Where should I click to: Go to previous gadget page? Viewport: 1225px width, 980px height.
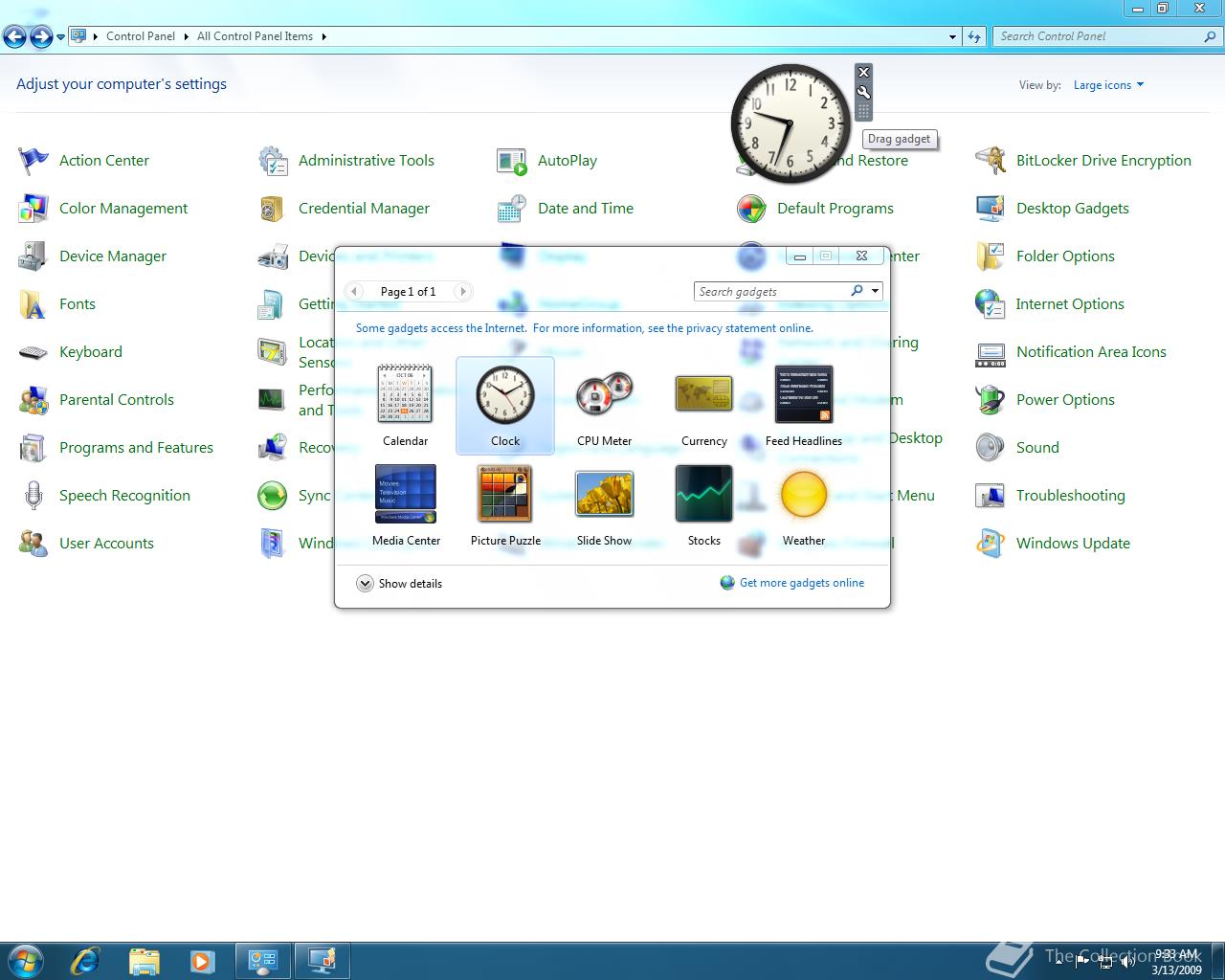355,291
